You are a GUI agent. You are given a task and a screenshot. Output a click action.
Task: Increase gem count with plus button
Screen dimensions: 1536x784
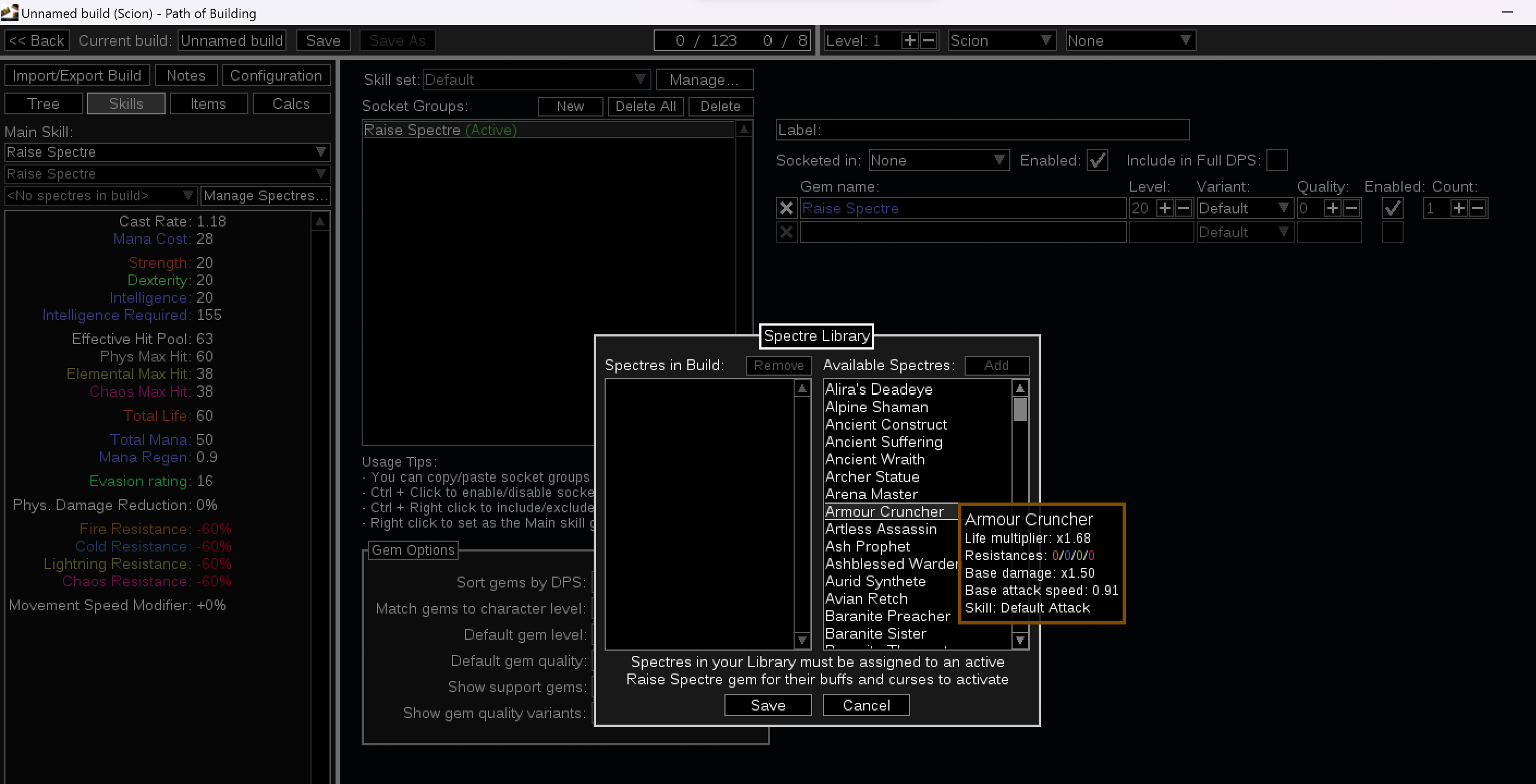1459,208
